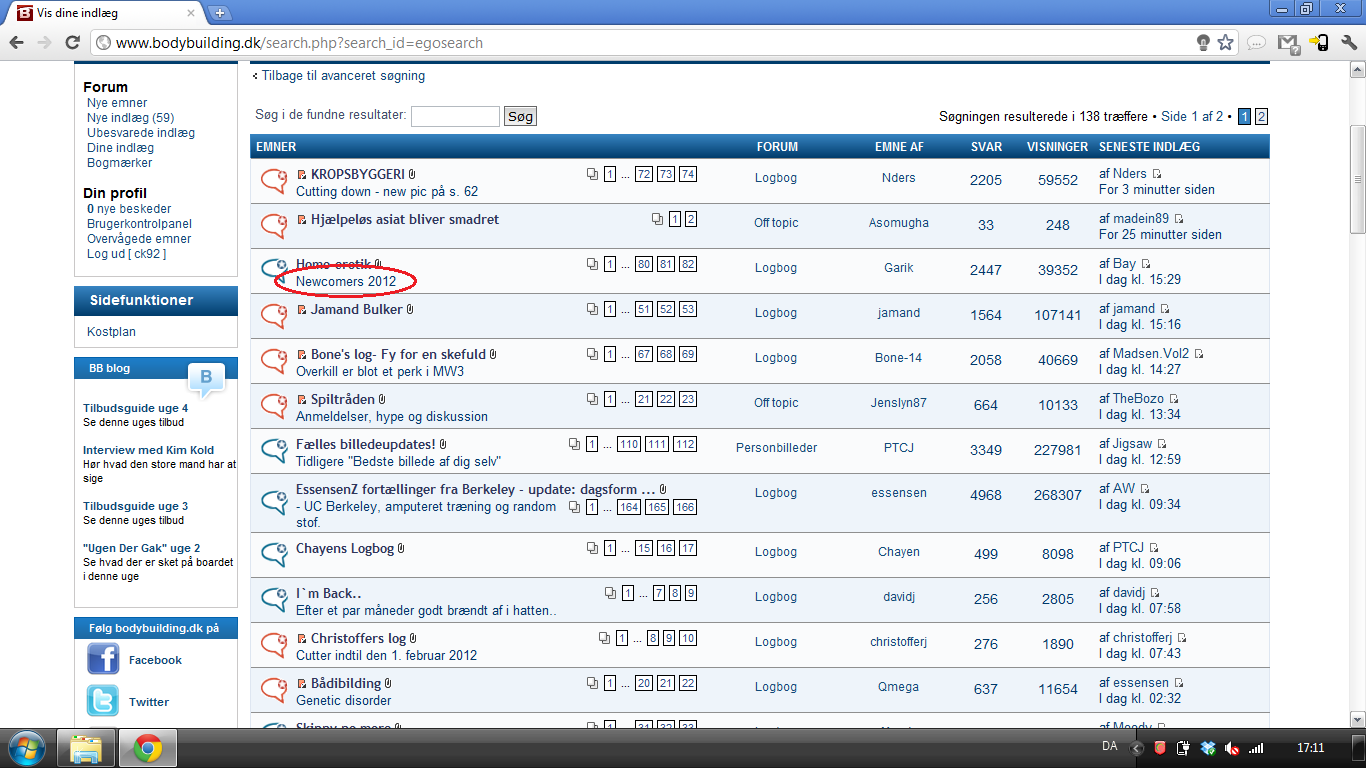1366x768 pixels.
Task: Open Windows Start button
Action: point(25,747)
